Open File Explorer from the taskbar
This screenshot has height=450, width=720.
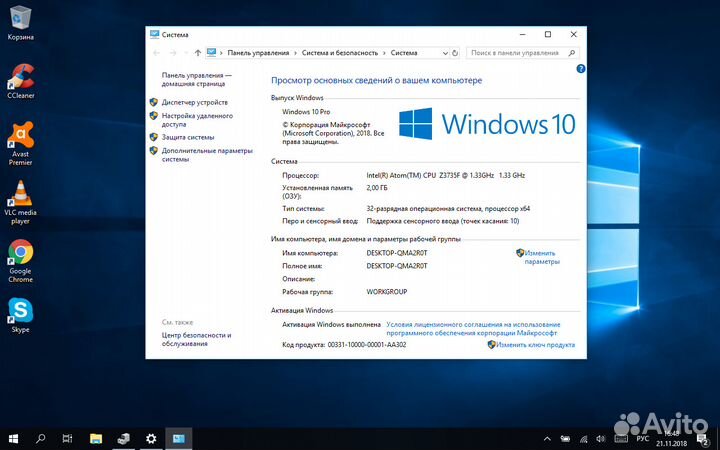[x=96, y=439]
